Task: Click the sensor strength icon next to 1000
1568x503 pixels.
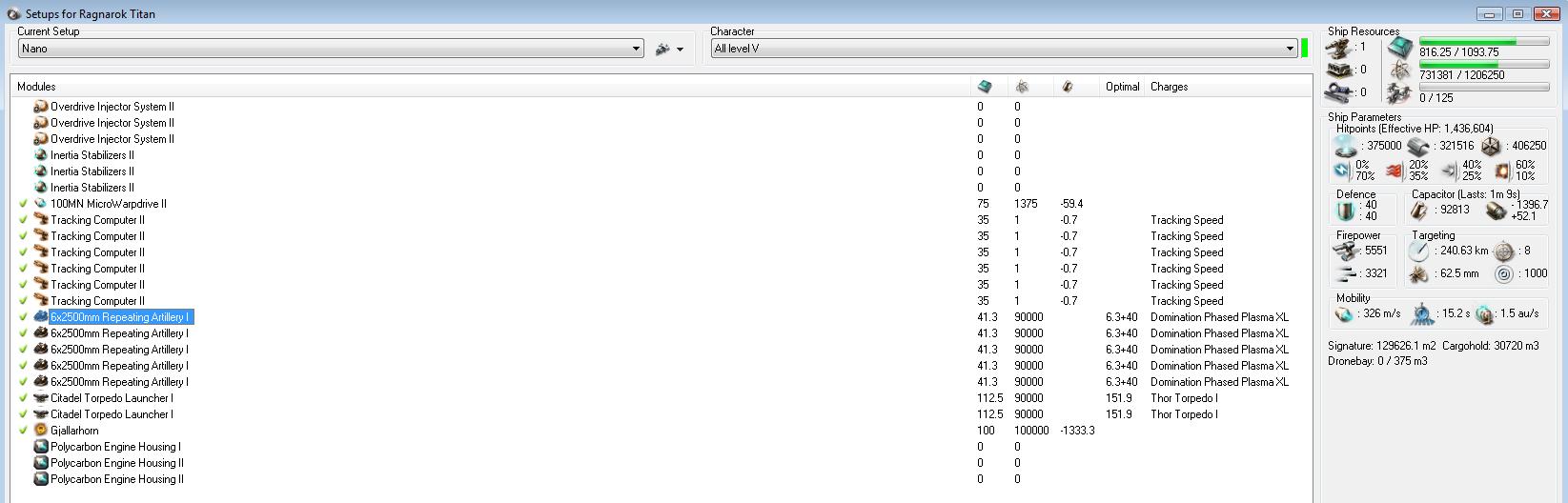Action: [x=1504, y=273]
